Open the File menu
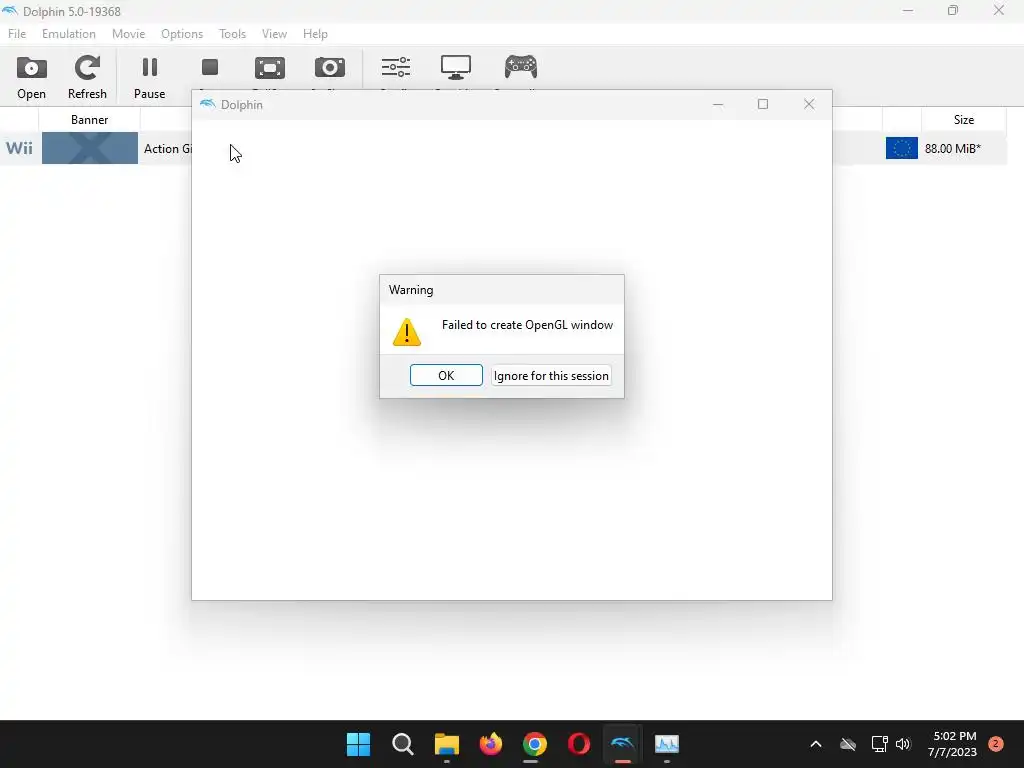This screenshot has width=1024, height=768. [x=17, y=34]
